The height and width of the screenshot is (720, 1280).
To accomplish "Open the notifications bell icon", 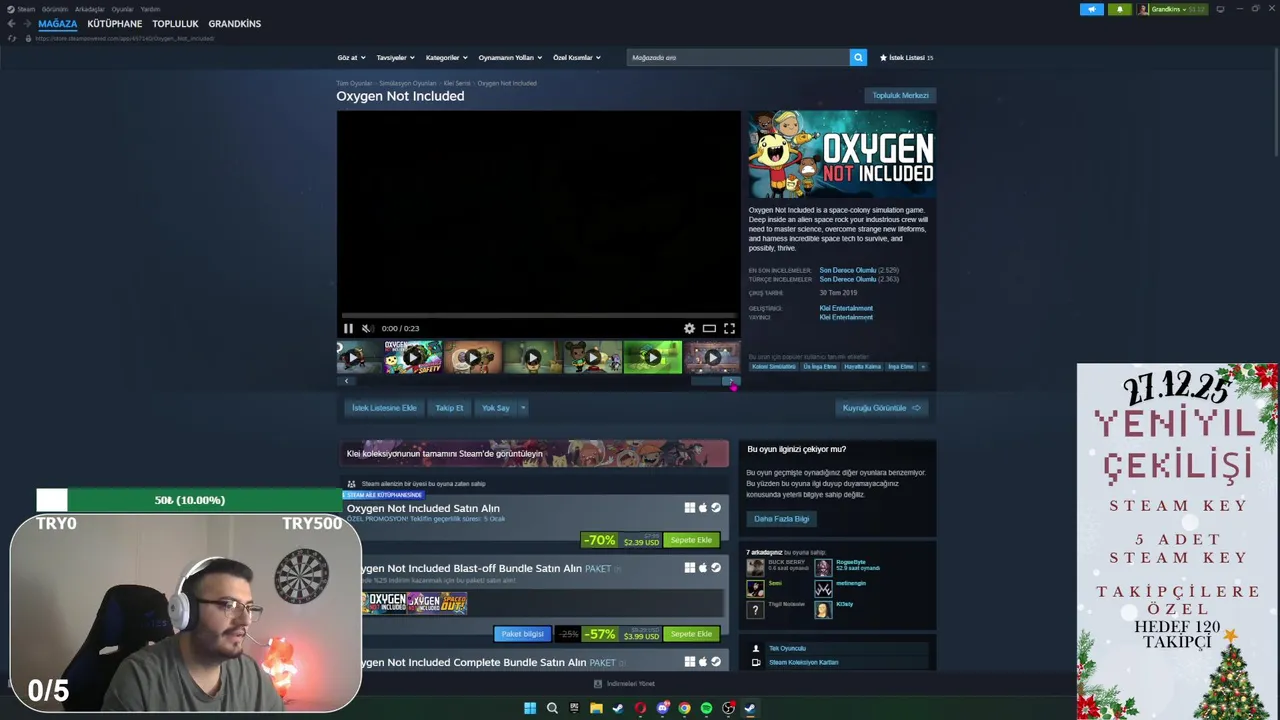I will click(1119, 9).
